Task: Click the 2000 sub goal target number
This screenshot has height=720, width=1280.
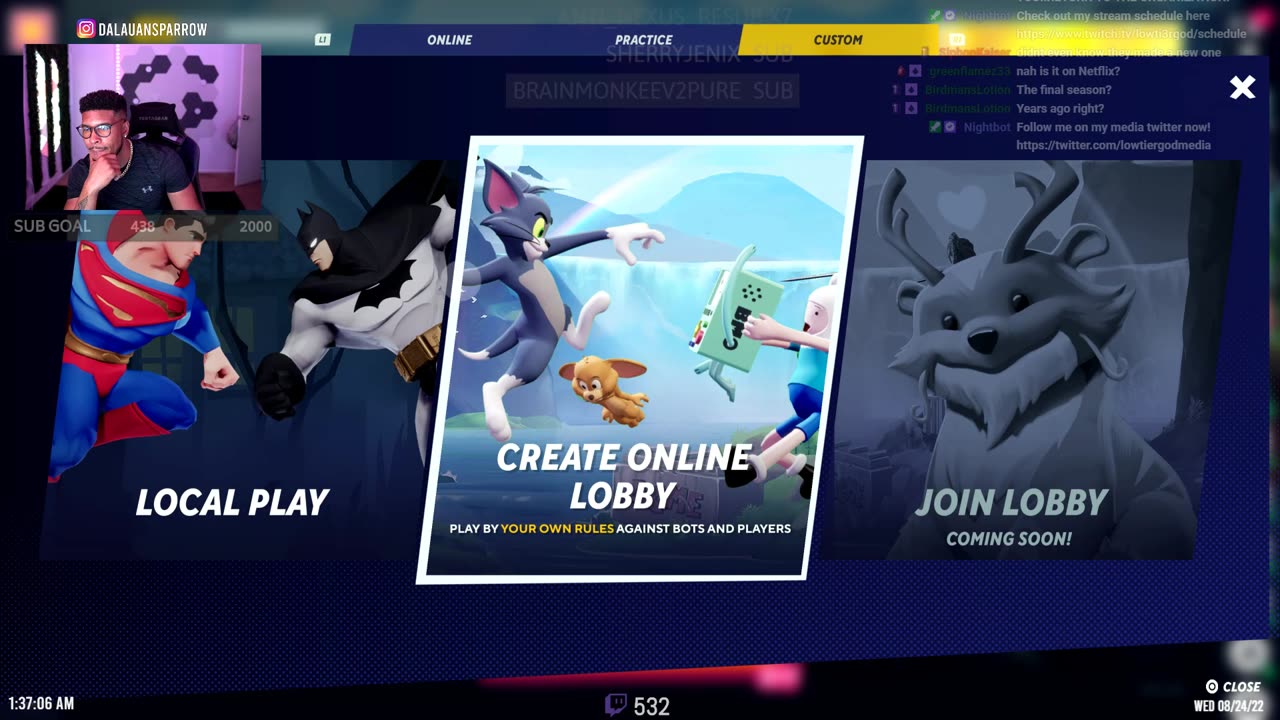Action: [255, 226]
